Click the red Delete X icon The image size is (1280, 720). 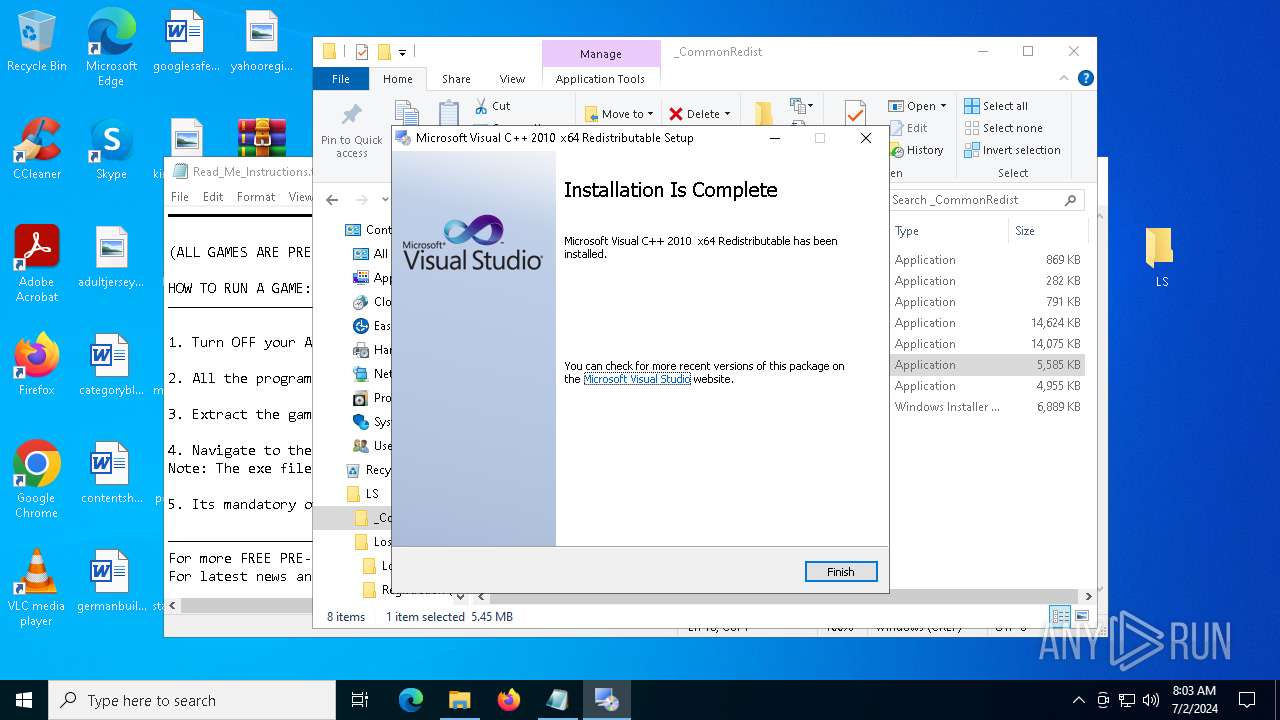coord(676,114)
